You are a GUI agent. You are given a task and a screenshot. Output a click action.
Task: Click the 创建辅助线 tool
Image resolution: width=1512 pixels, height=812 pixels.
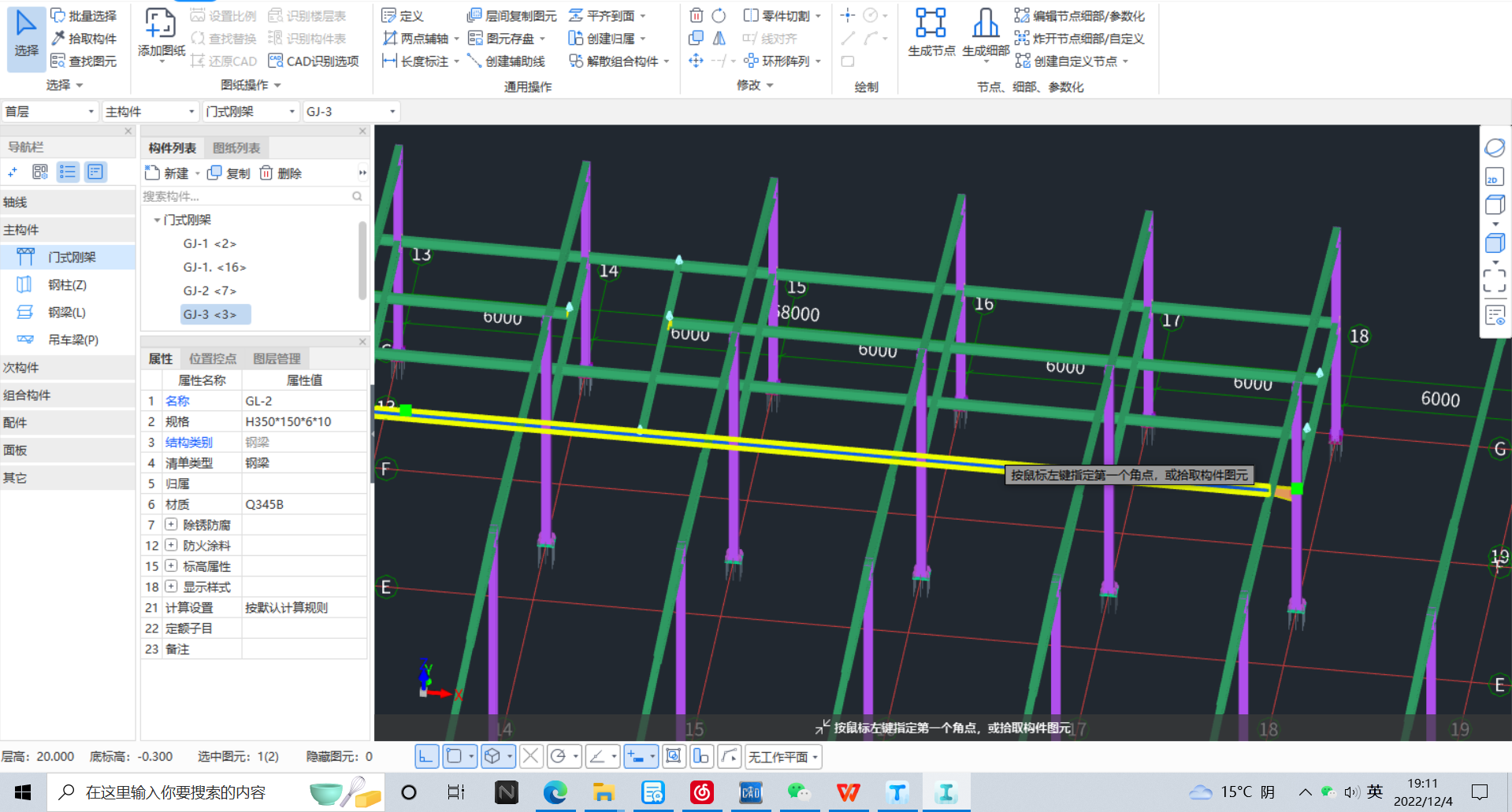pos(506,61)
